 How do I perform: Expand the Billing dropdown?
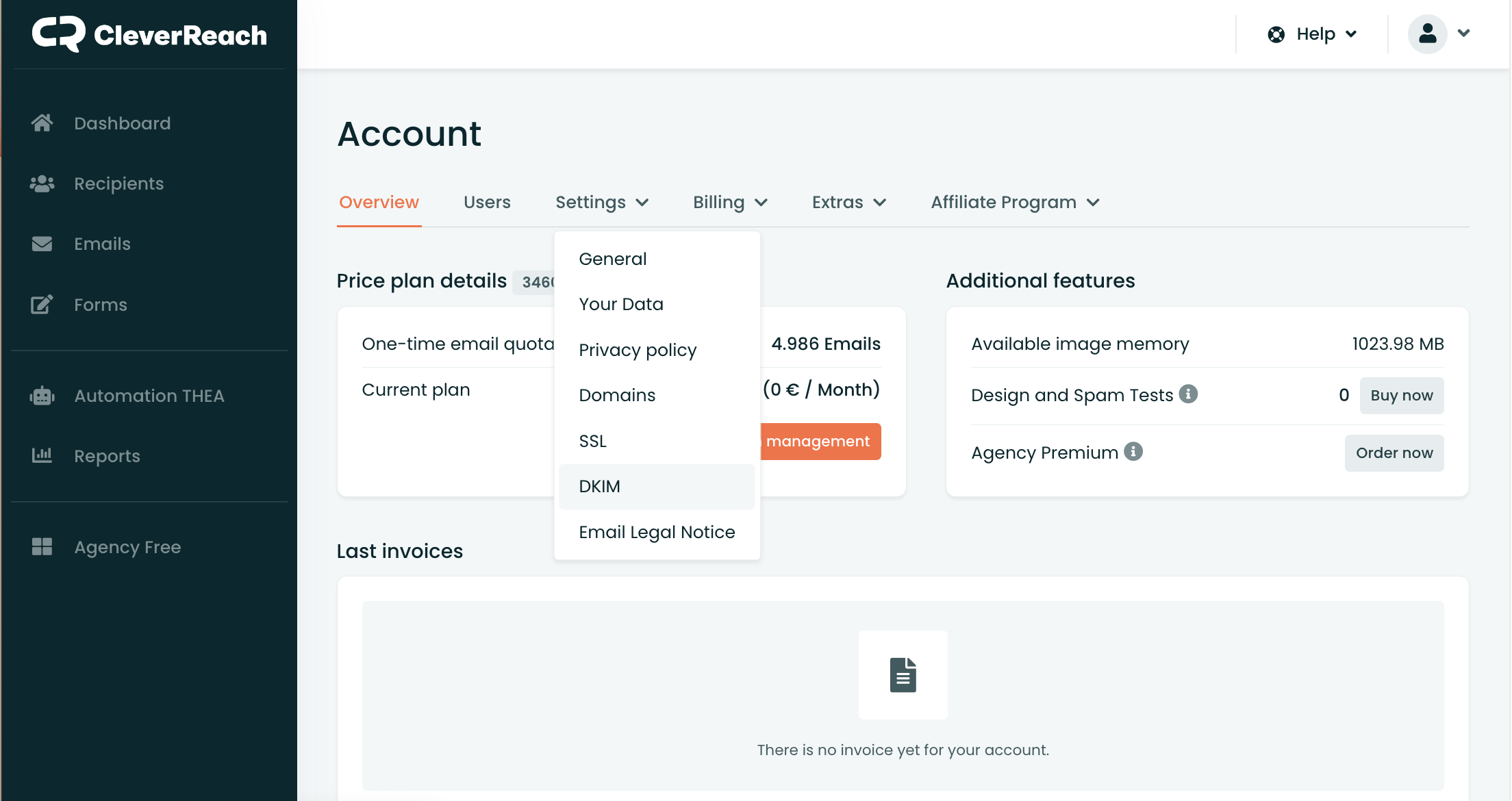coord(730,202)
